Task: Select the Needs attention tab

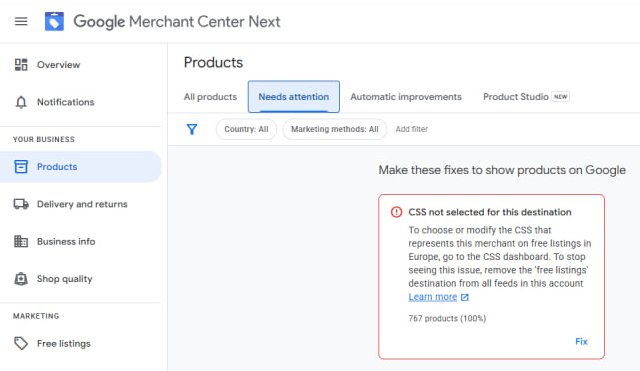Action: [x=293, y=97]
